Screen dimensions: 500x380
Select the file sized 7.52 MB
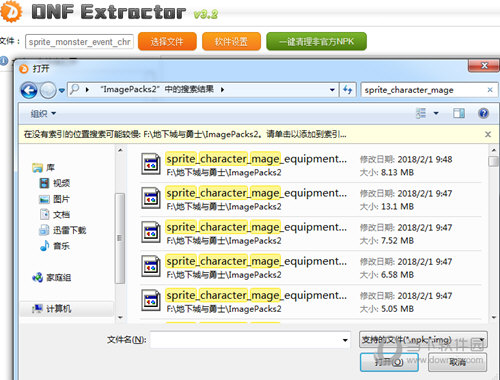(x=311, y=233)
